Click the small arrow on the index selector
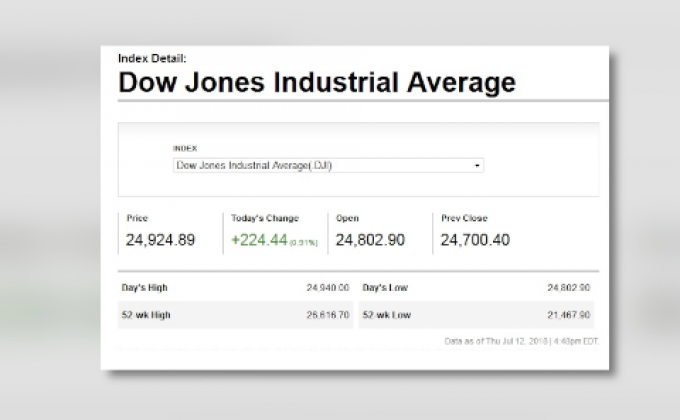 tap(477, 165)
